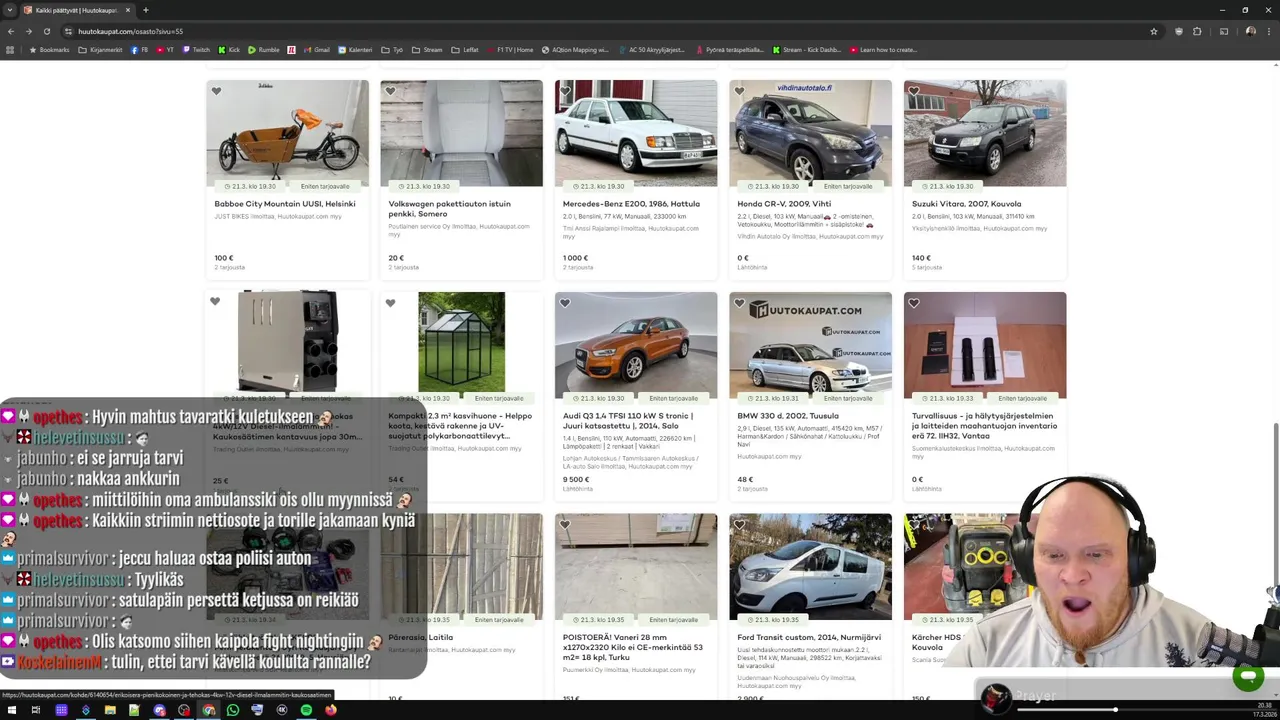The height and width of the screenshot is (720, 1280).
Task: Open the Turvallisuus- ja hälytysjärjestelmien listing title
Action: (984, 425)
